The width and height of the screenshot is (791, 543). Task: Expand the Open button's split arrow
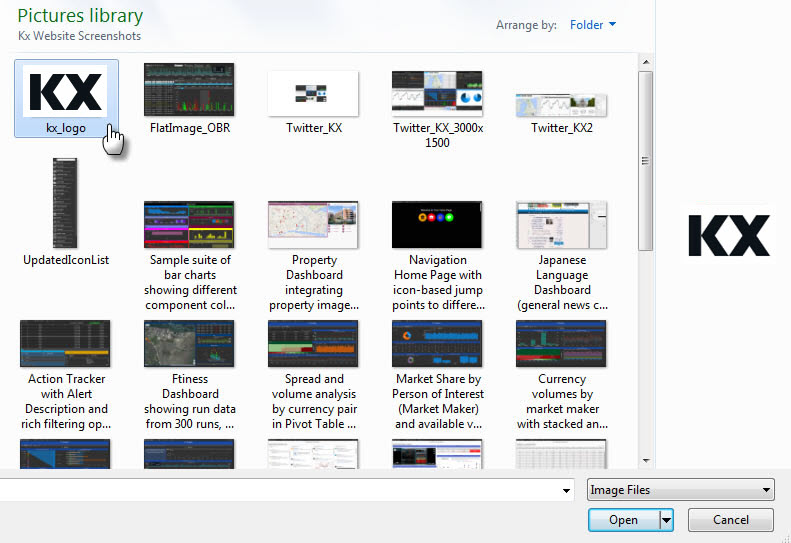[666, 520]
